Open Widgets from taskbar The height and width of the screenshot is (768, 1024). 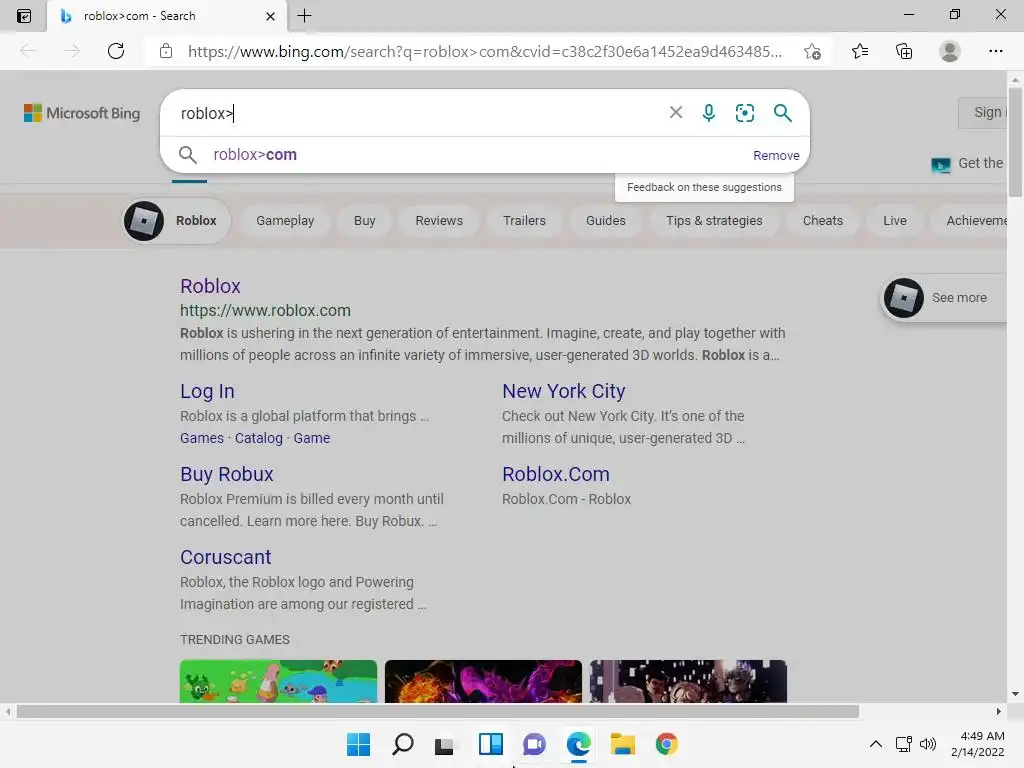point(490,744)
